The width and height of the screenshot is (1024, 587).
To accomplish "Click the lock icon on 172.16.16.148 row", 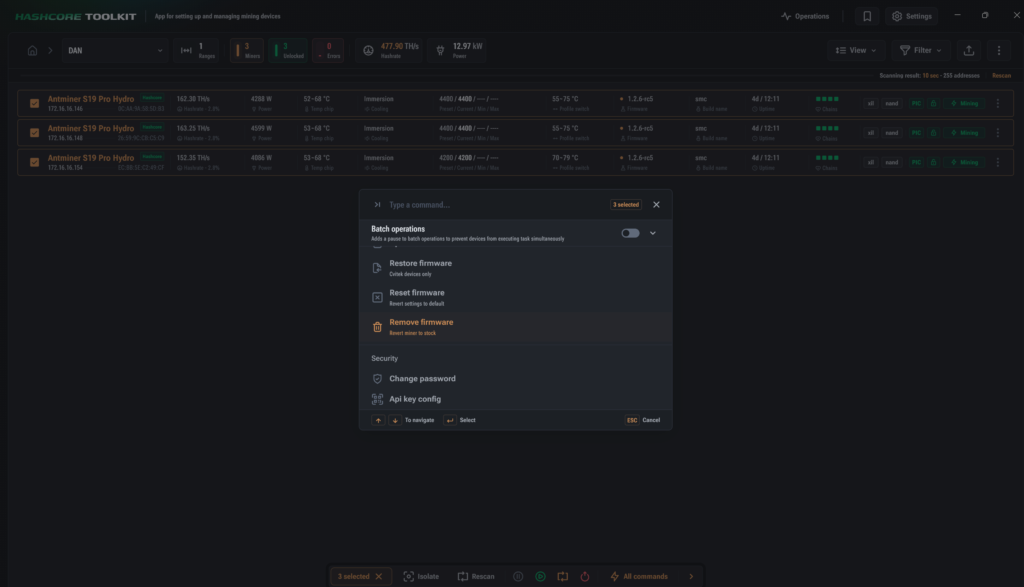I will (933, 133).
